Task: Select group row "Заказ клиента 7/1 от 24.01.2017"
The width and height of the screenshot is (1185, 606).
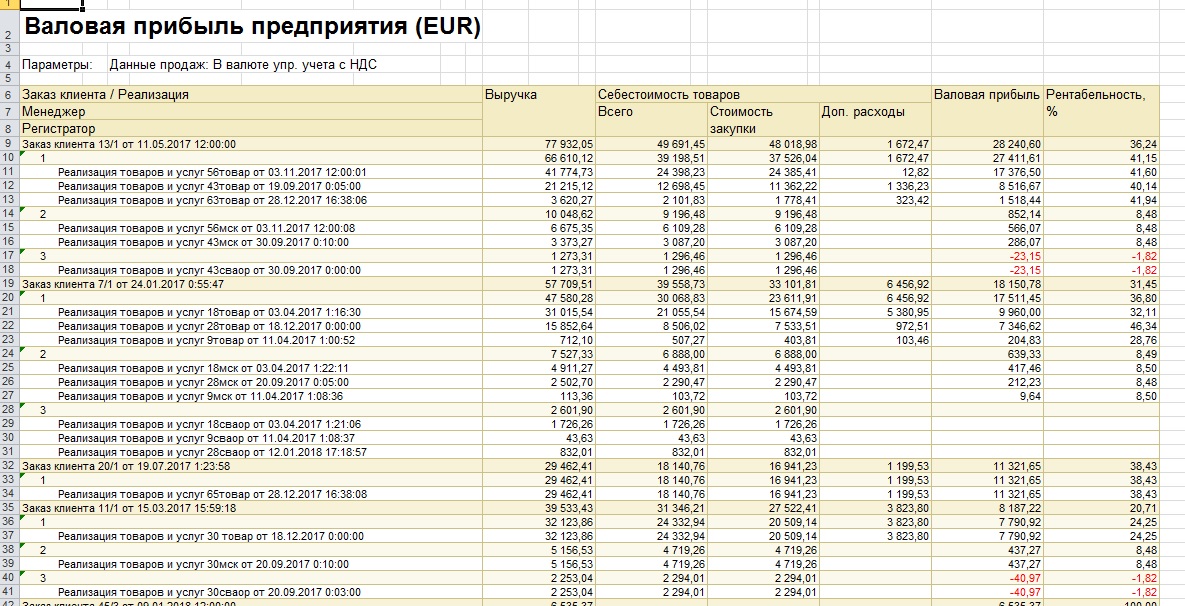Action: click(123, 284)
